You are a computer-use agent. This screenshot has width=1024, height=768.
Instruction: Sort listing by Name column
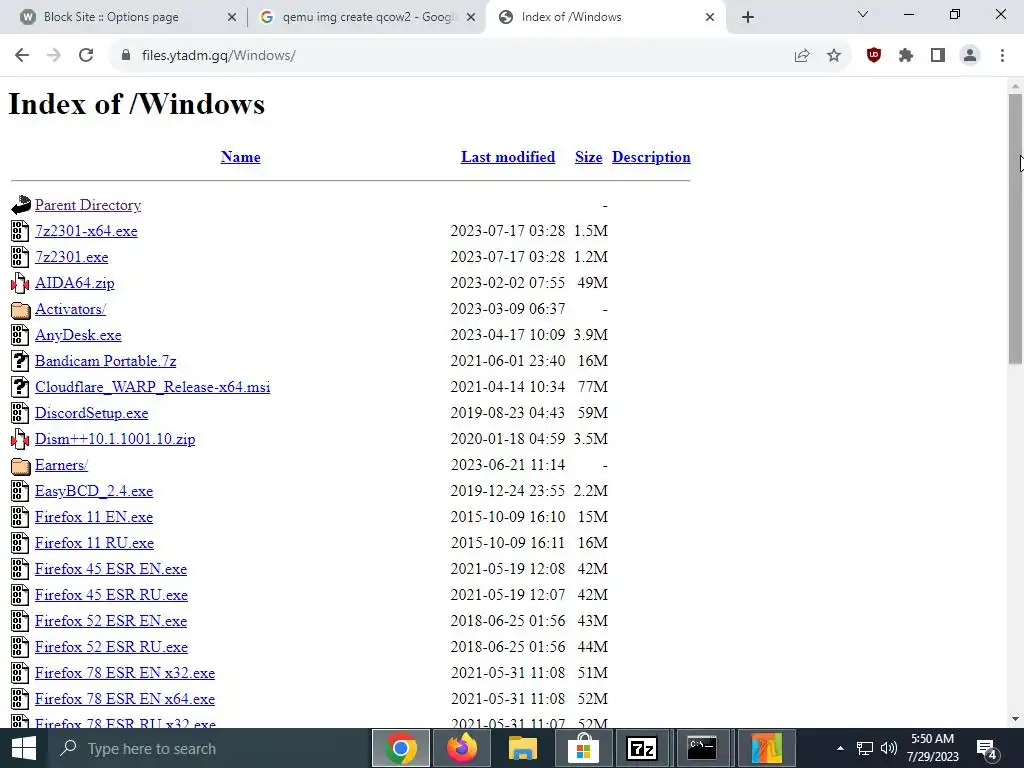240,157
